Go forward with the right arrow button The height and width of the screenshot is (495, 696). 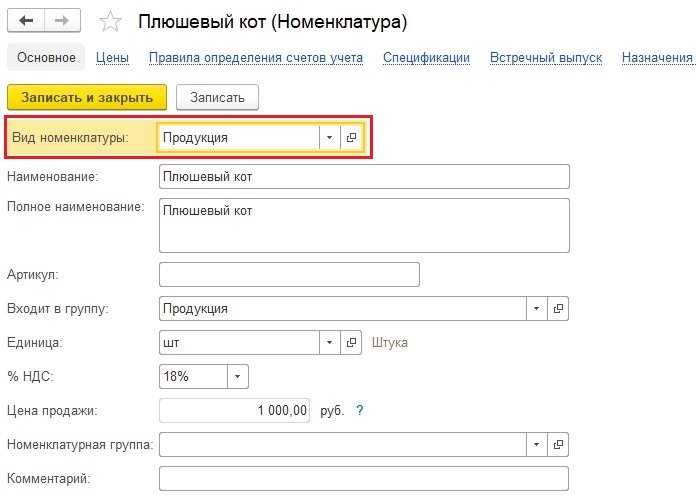(x=62, y=20)
